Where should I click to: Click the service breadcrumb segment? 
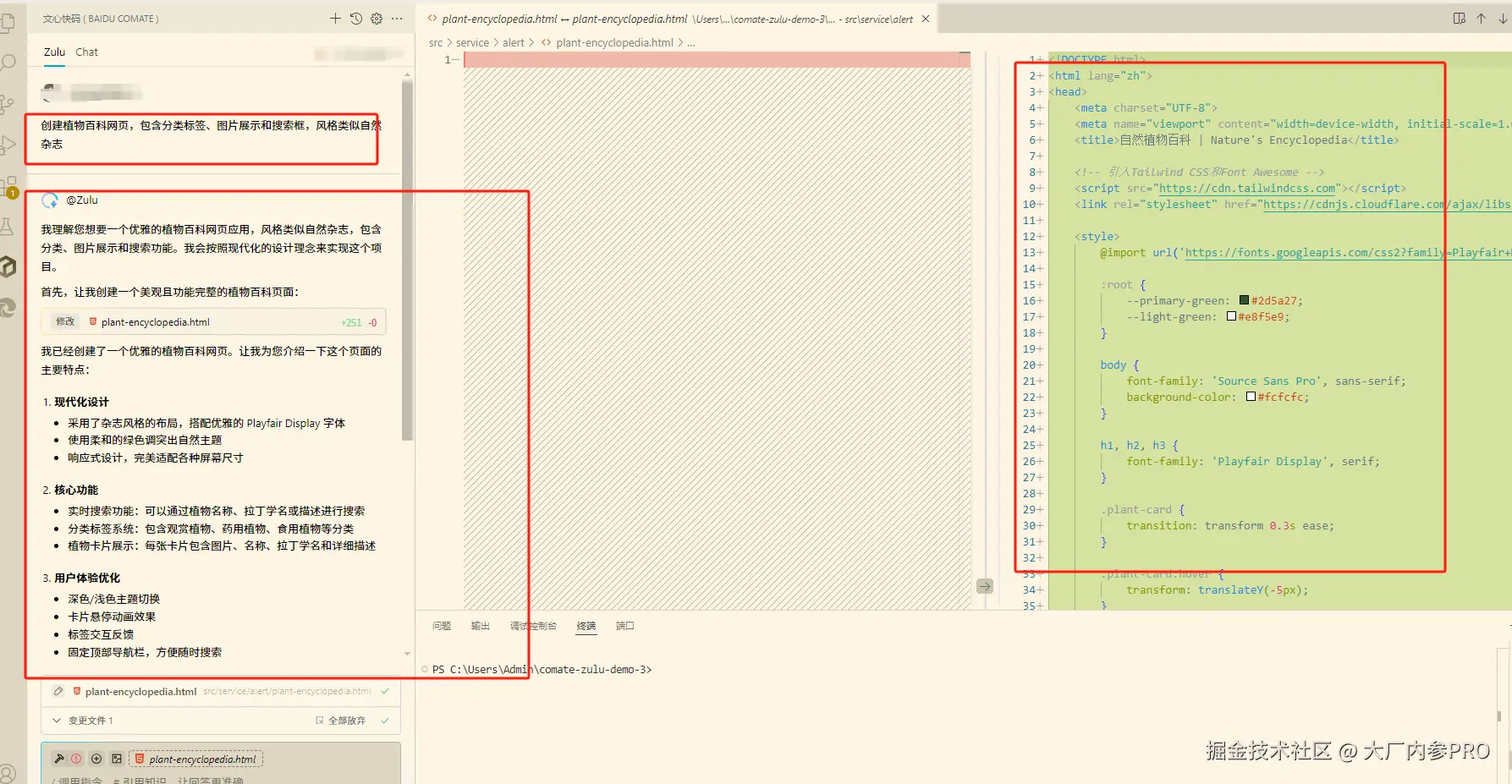472,42
